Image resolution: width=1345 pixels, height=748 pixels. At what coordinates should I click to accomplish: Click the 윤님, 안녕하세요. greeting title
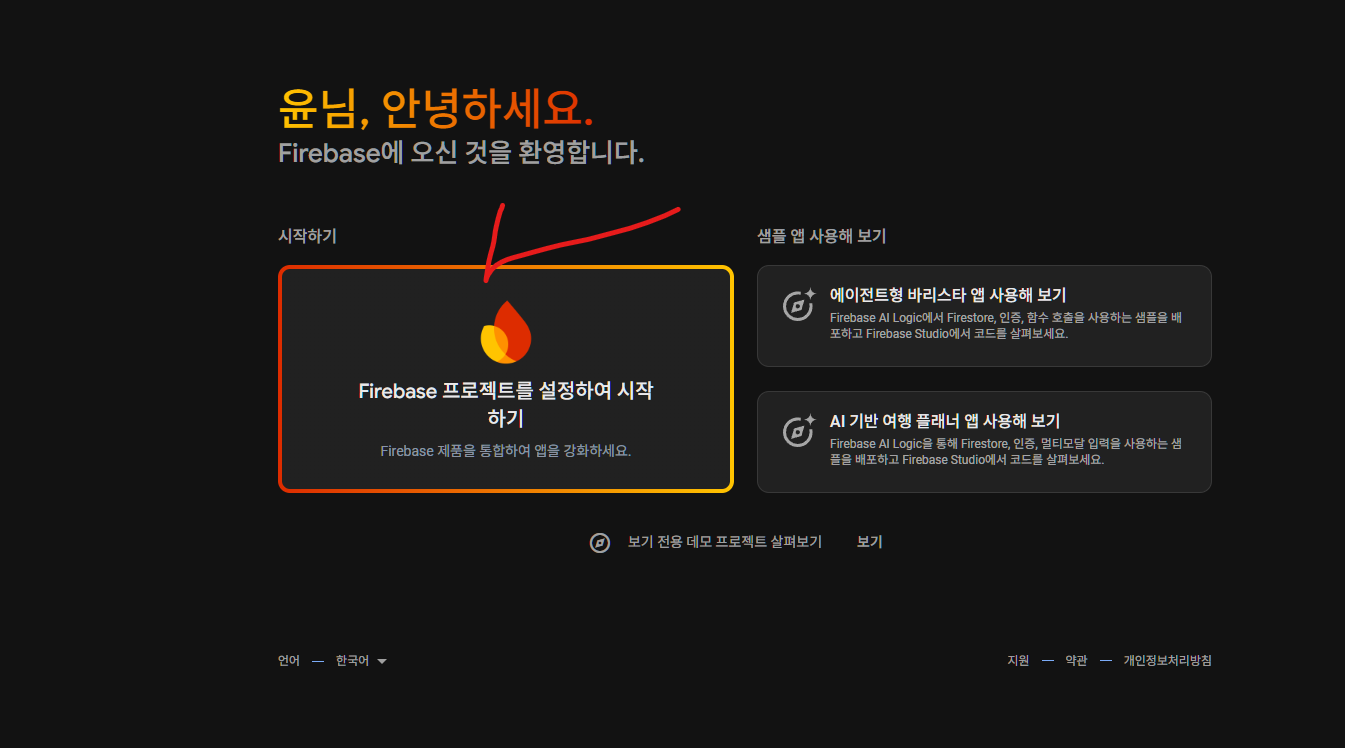pyautogui.click(x=436, y=108)
